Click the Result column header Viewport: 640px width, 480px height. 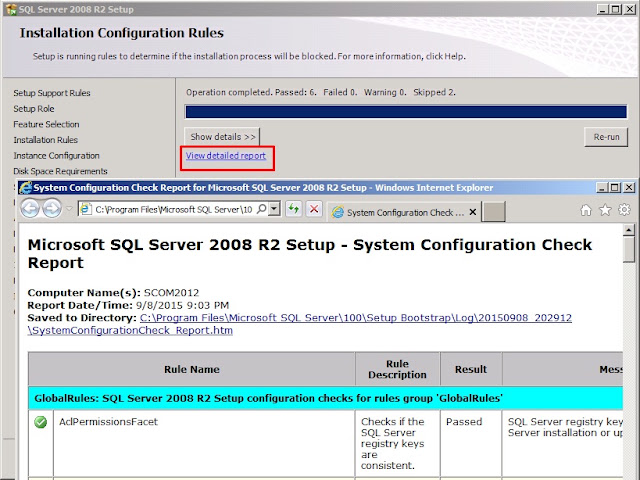click(x=471, y=369)
